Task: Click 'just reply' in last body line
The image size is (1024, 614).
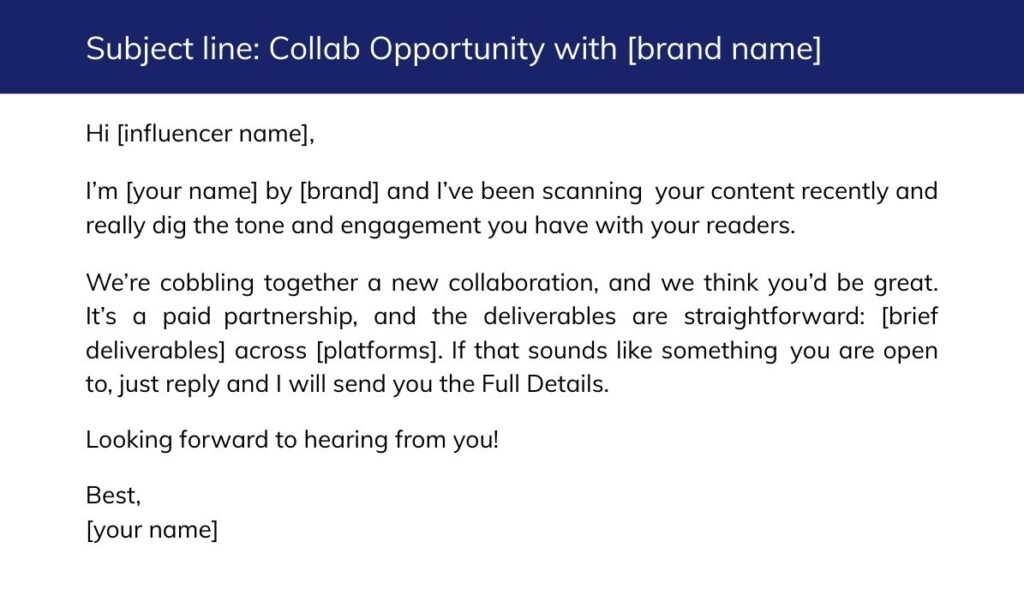Action: tap(168, 385)
